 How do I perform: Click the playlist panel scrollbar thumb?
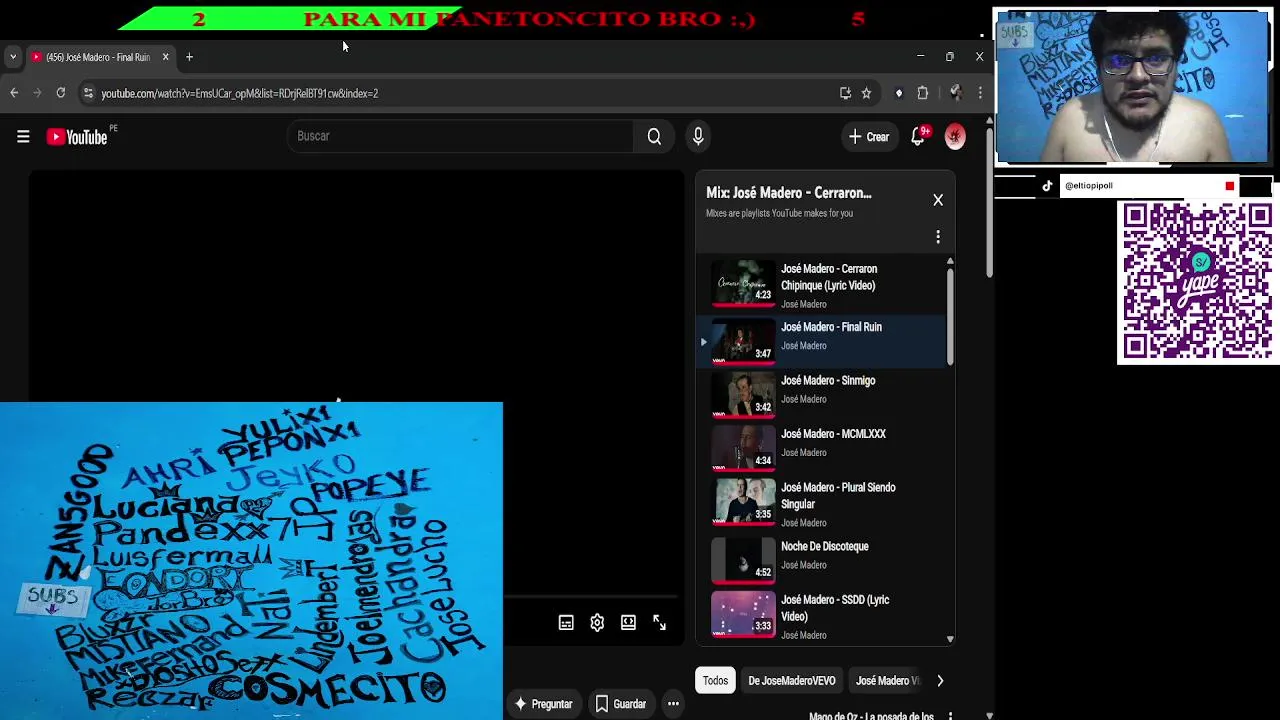(950, 318)
